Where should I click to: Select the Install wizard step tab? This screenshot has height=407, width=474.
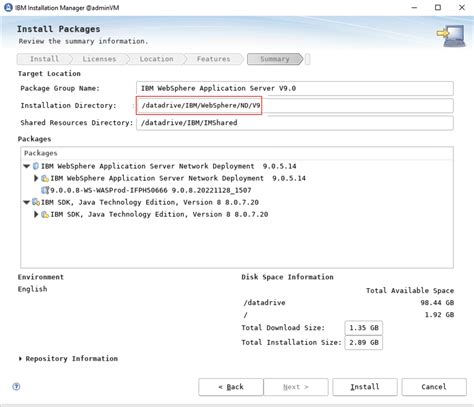[x=44, y=59]
